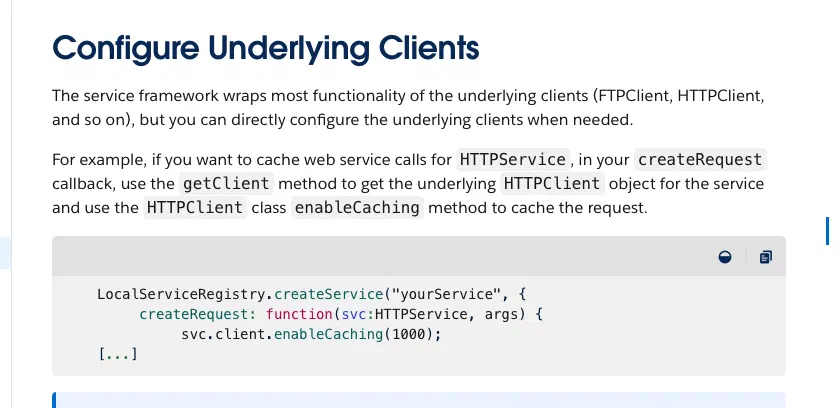Click the blue scrollbar position marker
The width and height of the screenshot is (838, 408).
tap(827, 231)
